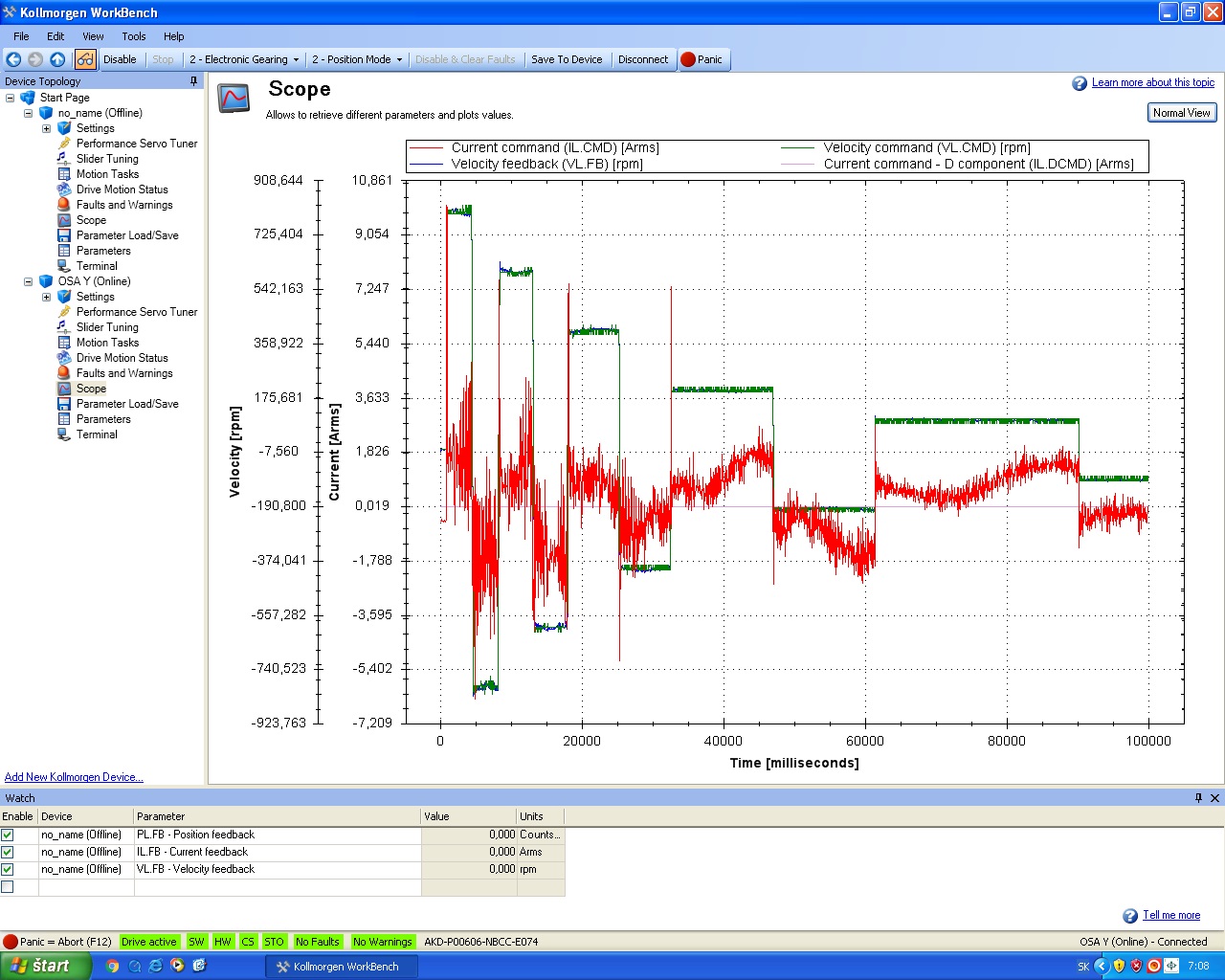
Task: Expand Settings under OSA Y (Online)
Action: (46, 297)
